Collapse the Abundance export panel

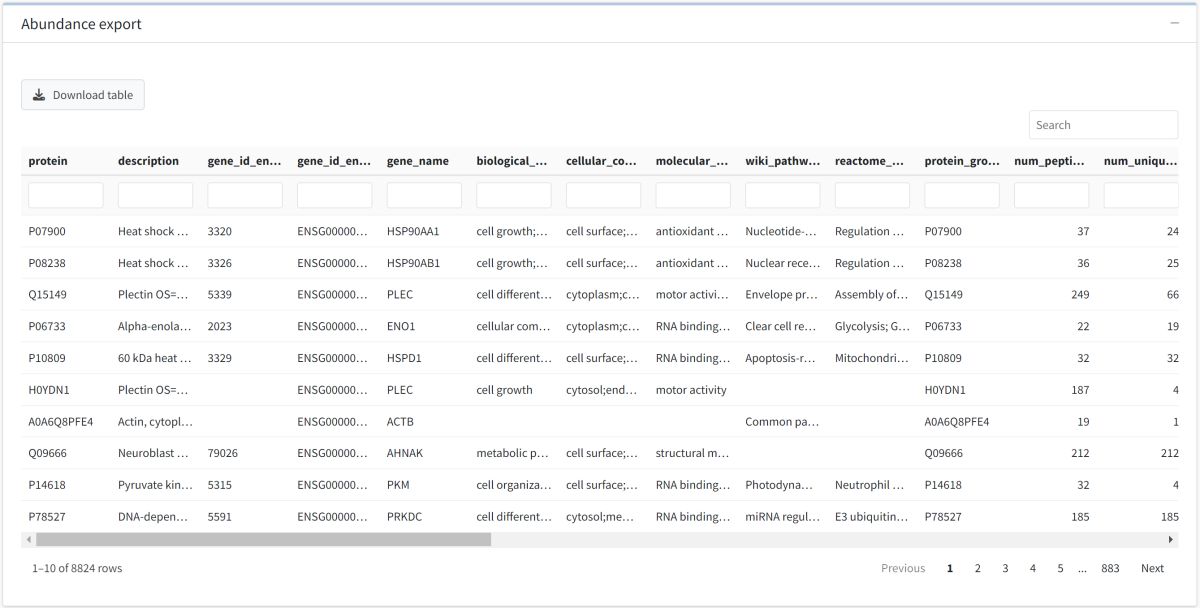coord(1175,23)
